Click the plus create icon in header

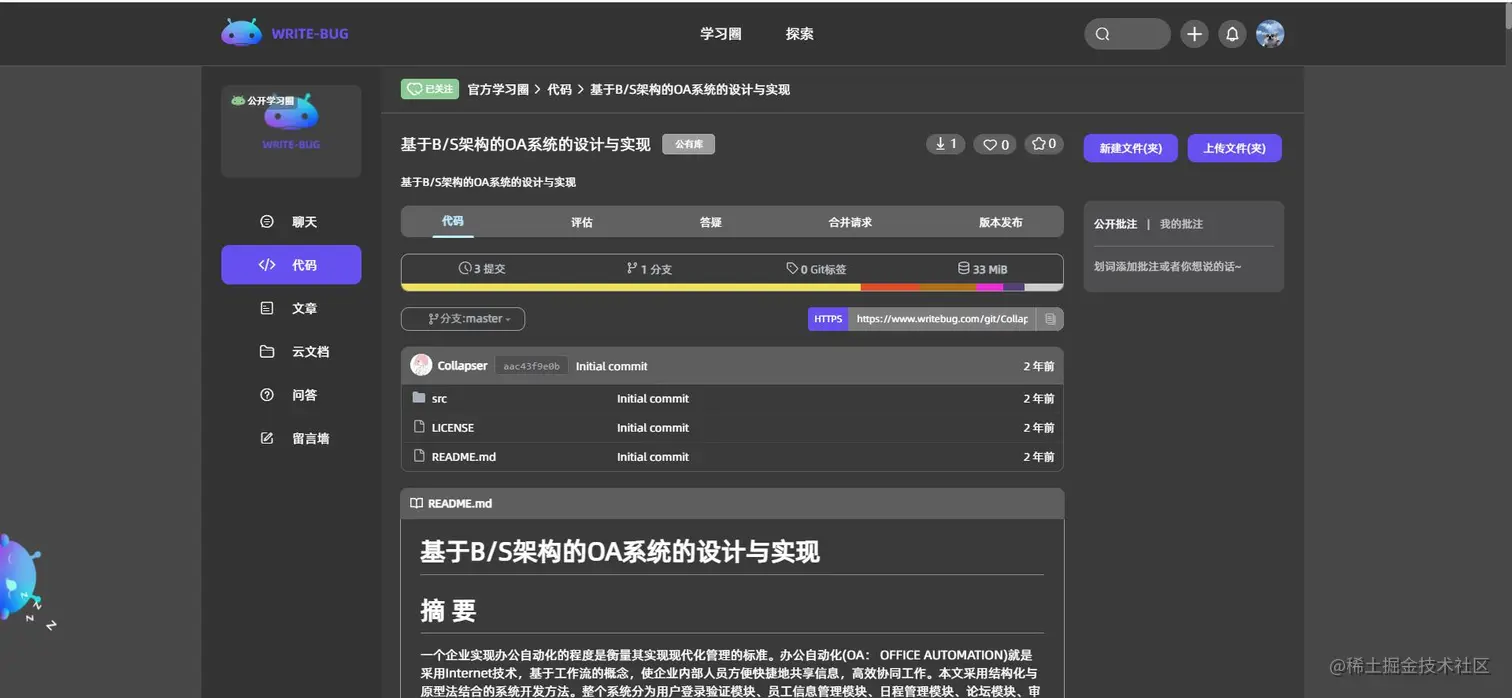click(1194, 34)
